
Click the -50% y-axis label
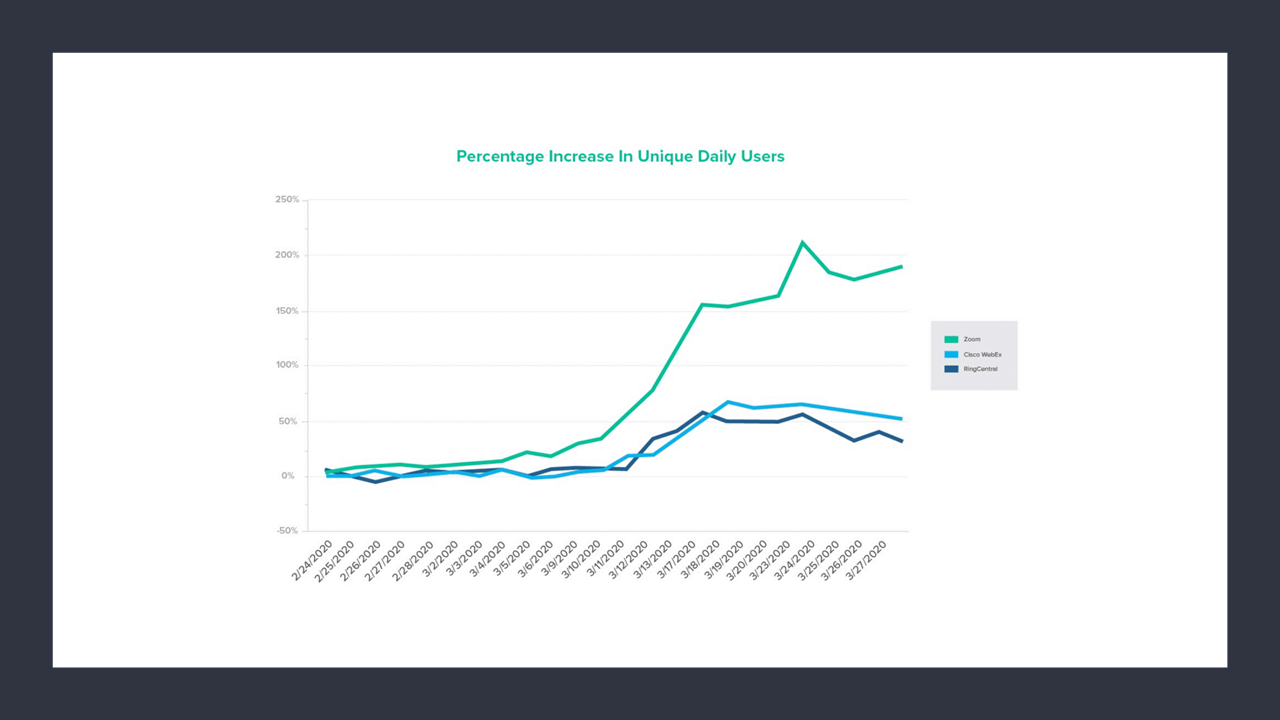pyautogui.click(x=287, y=531)
